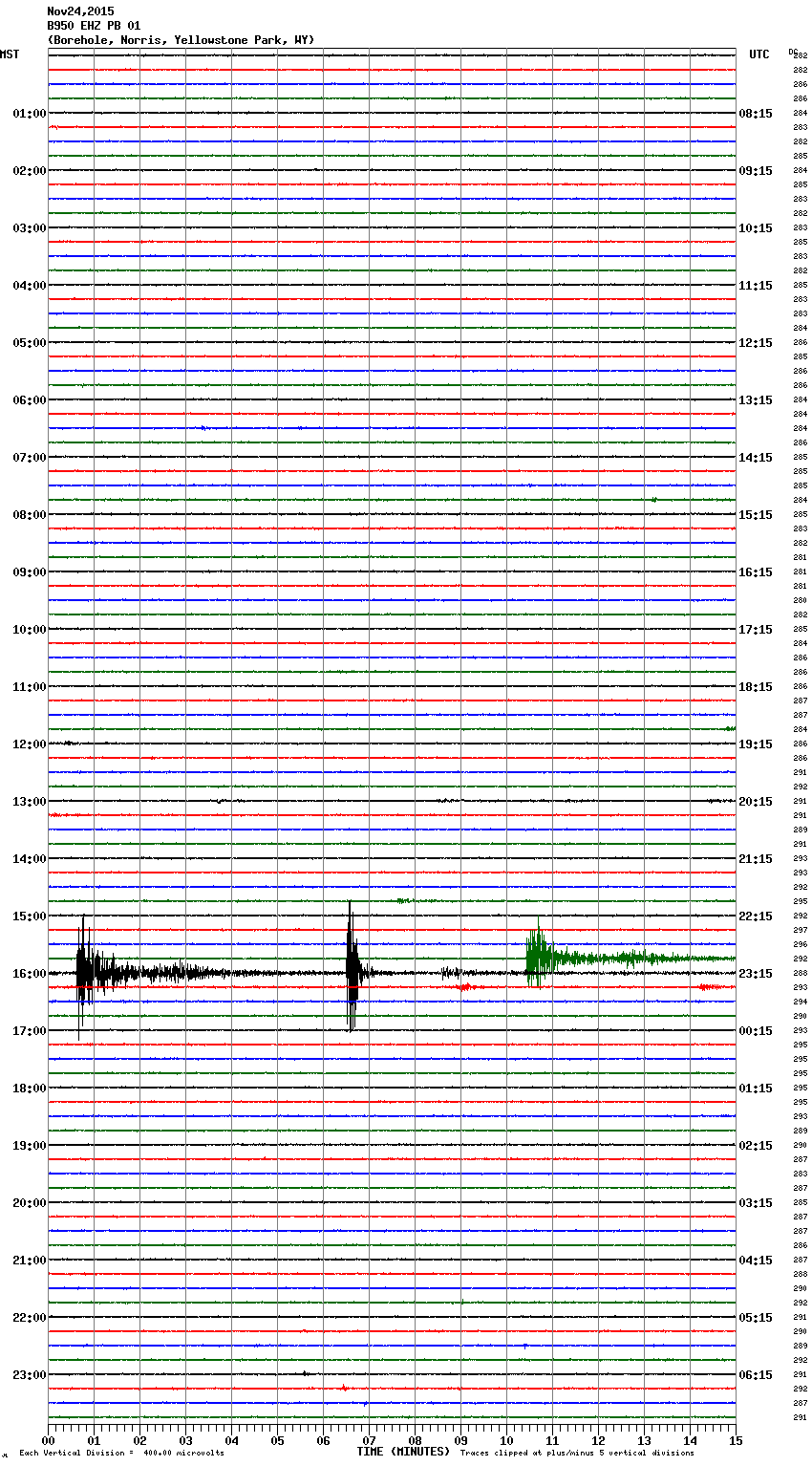The height and width of the screenshot is (1466, 812).
Task: Click the 22:15 UTC time label
Action: coord(756,916)
